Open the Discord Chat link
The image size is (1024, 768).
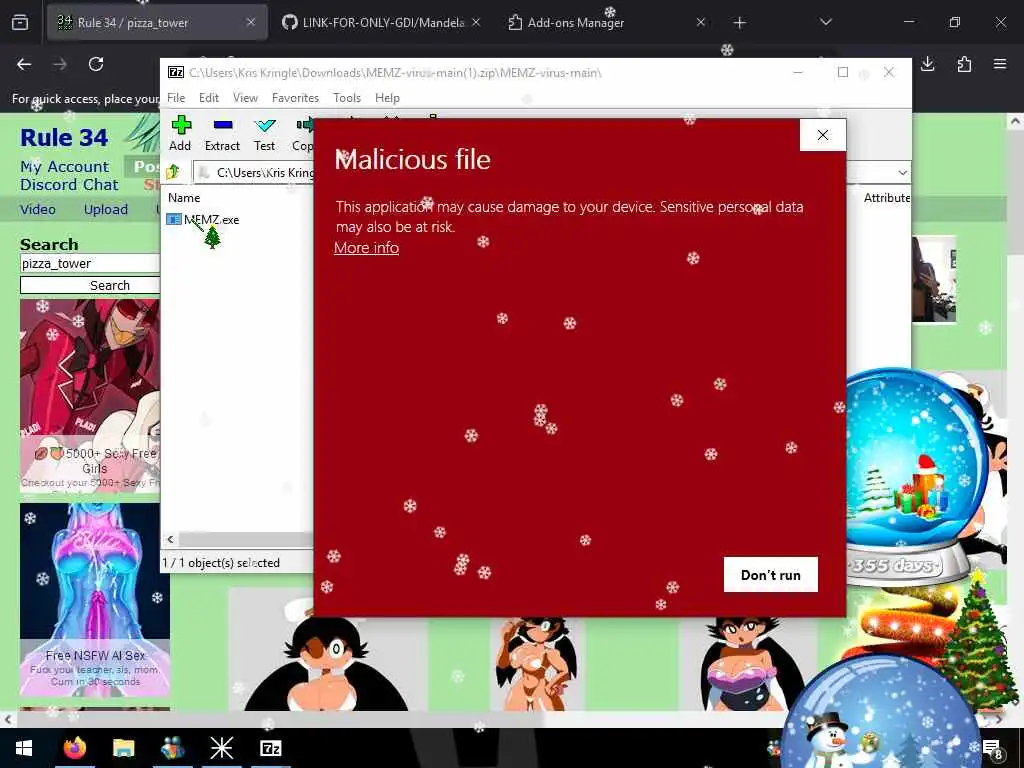69,184
